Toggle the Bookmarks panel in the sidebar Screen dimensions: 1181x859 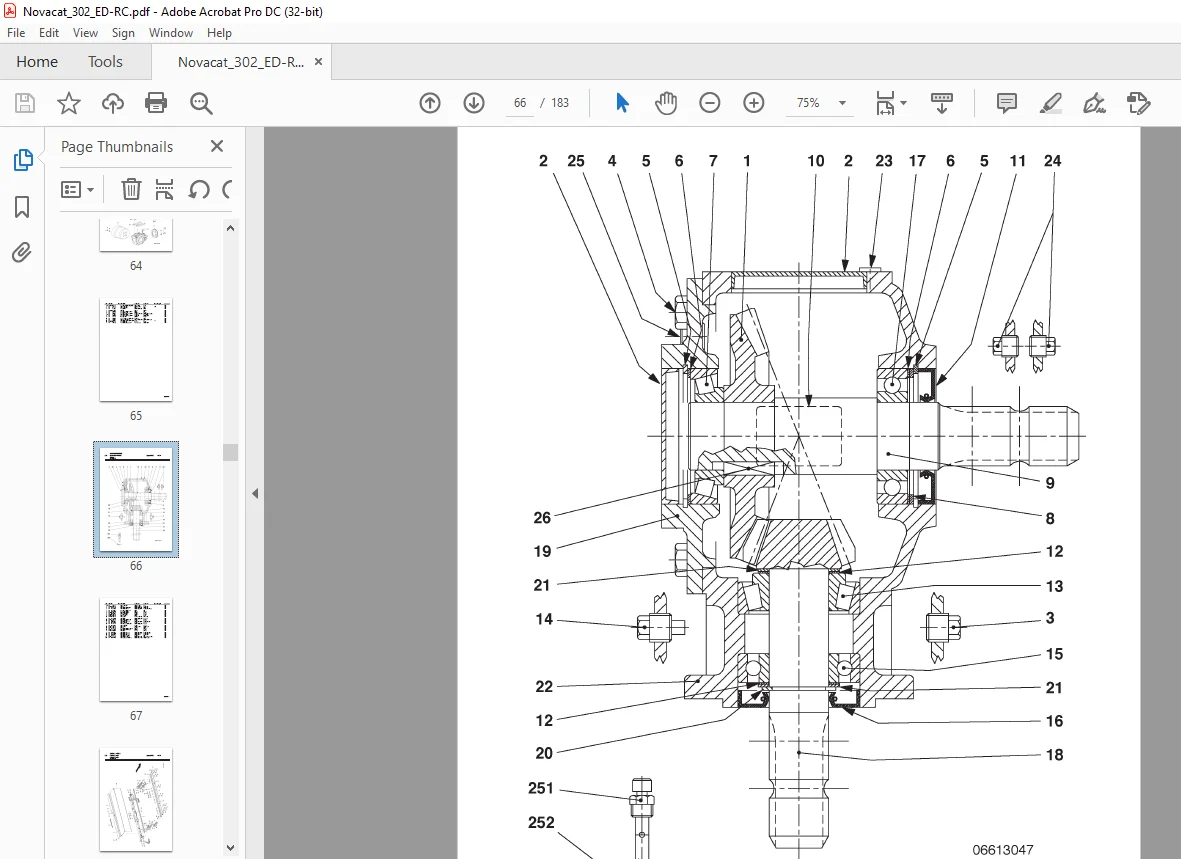[x=22, y=207]
